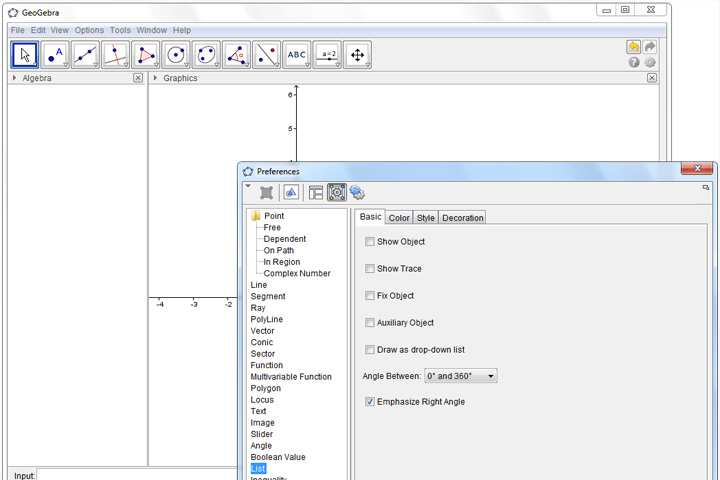Select the New Point tool
Image resolution: width=720 pixels, height=480 pixels.
55,55
